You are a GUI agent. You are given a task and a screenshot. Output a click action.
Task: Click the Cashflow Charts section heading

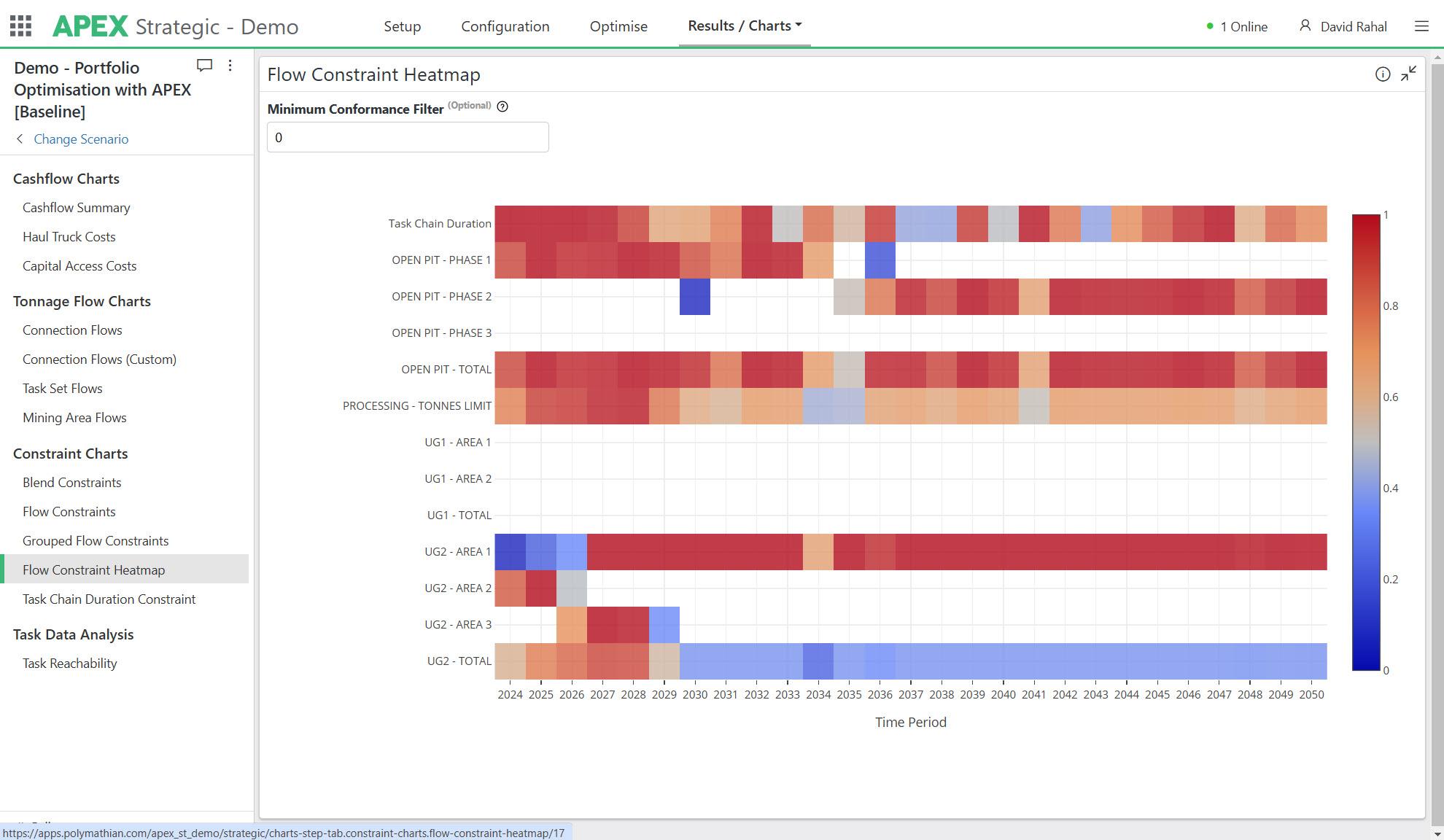point(66,179)
